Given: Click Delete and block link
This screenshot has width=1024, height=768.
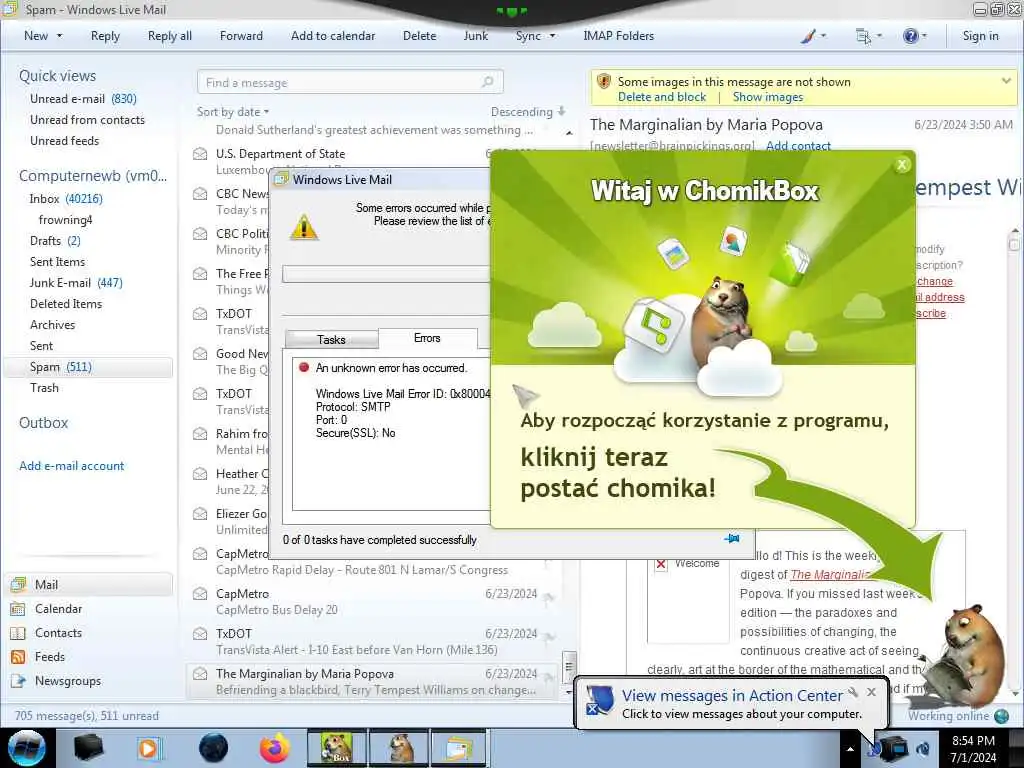Looking at the screenshot, I should coord(662,97).
